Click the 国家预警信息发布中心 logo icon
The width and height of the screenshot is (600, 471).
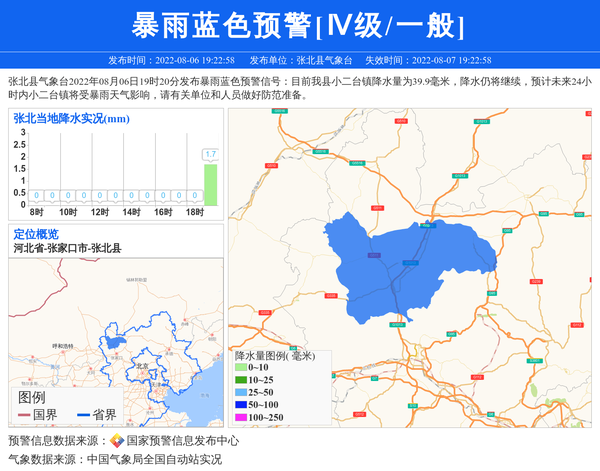point(116,441)
